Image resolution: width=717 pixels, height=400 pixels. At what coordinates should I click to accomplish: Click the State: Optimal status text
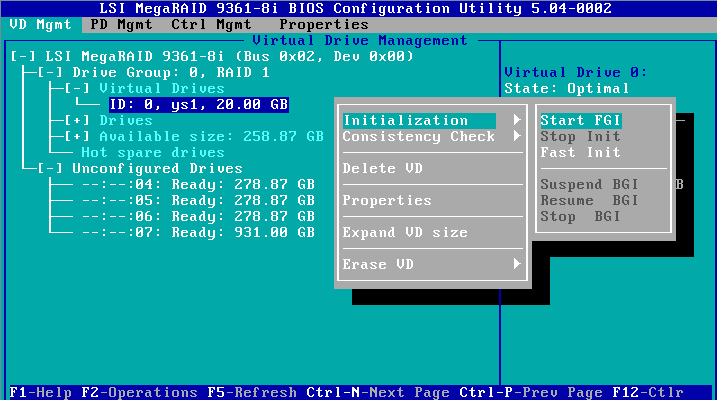(x=567, y=89)
